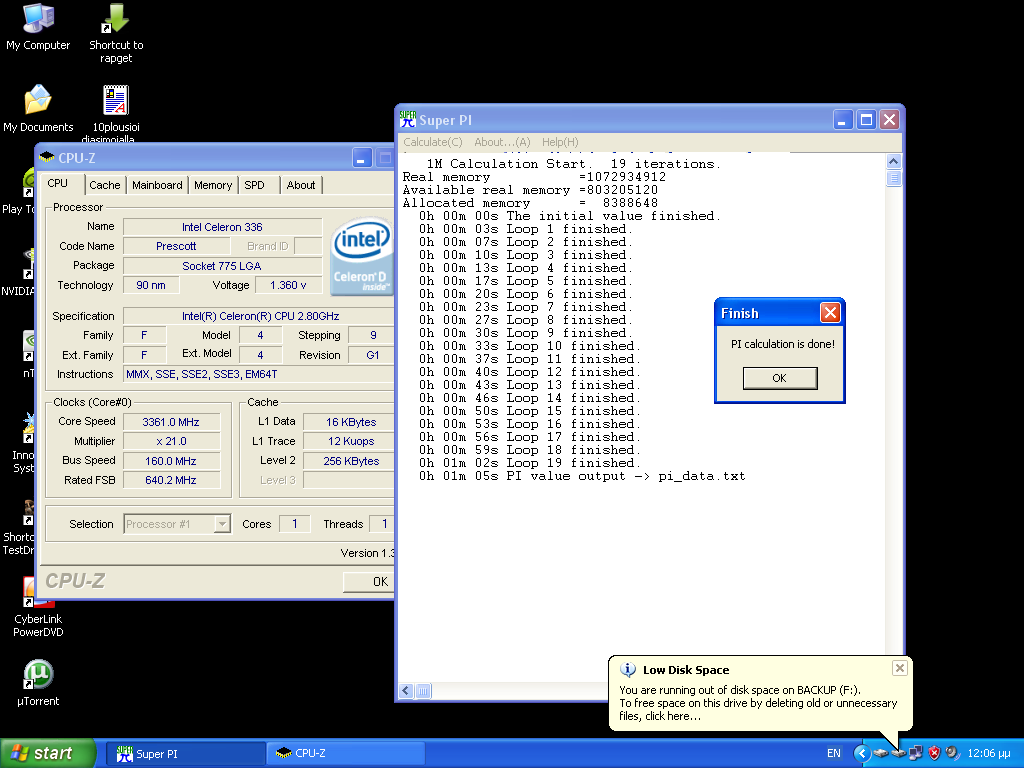Minimize the CPU-Z window
This screenshot has width=1024, height=768.
pyautogui.click(x=362, y=157)
